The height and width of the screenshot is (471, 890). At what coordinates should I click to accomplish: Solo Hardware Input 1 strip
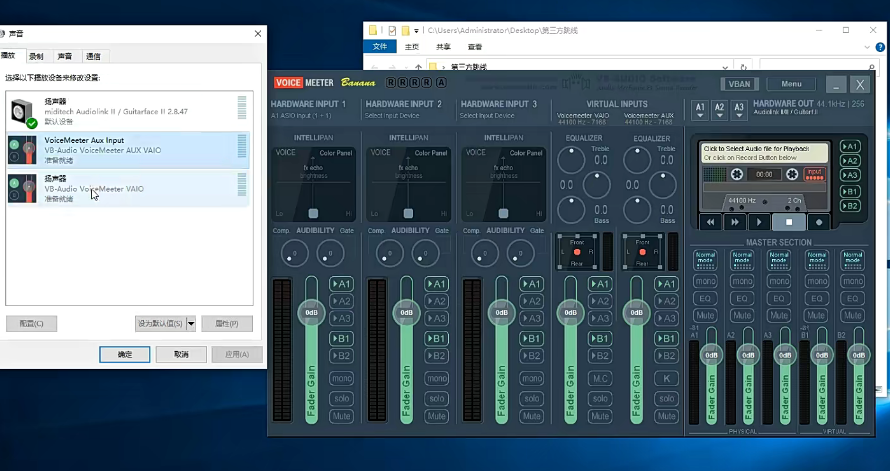coord(341,398)
